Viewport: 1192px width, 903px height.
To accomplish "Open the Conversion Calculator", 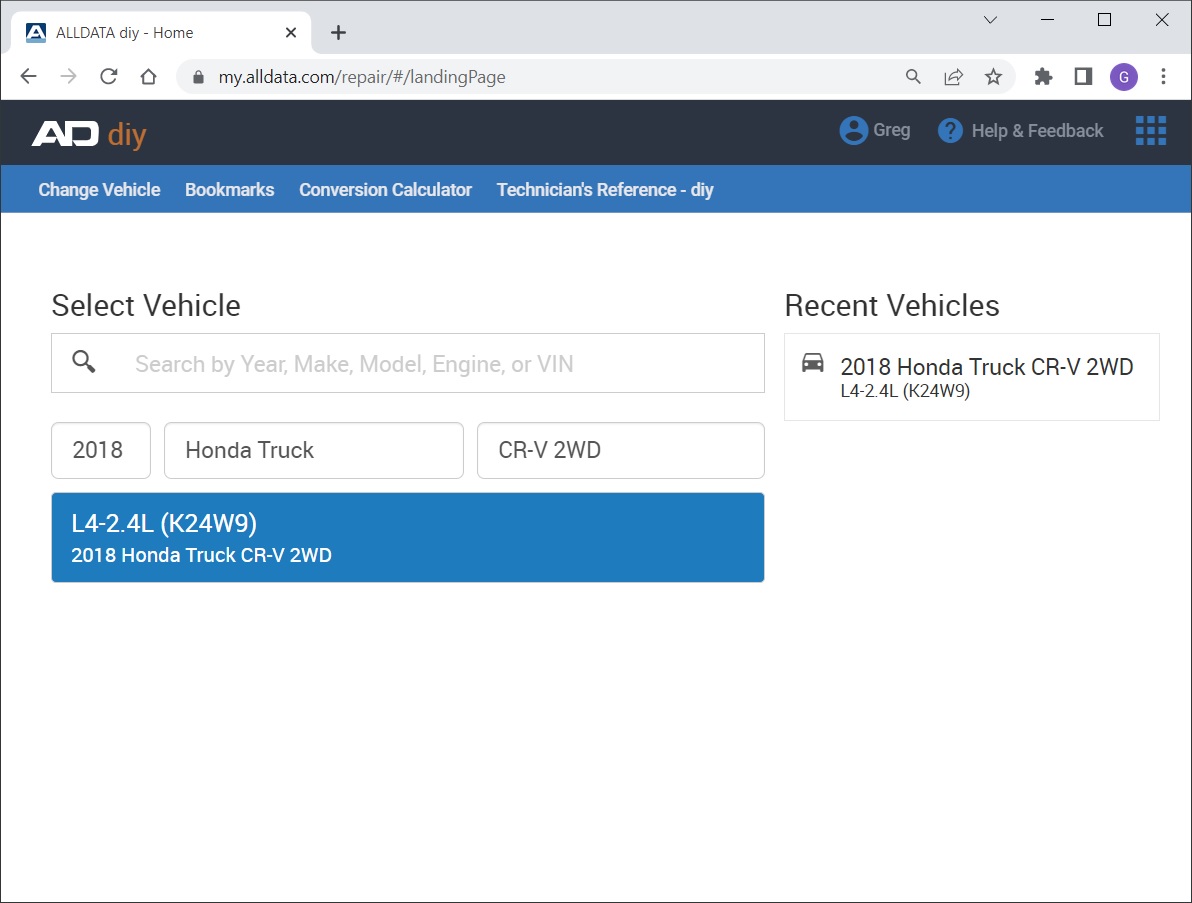I will click(x=385, y=190).
